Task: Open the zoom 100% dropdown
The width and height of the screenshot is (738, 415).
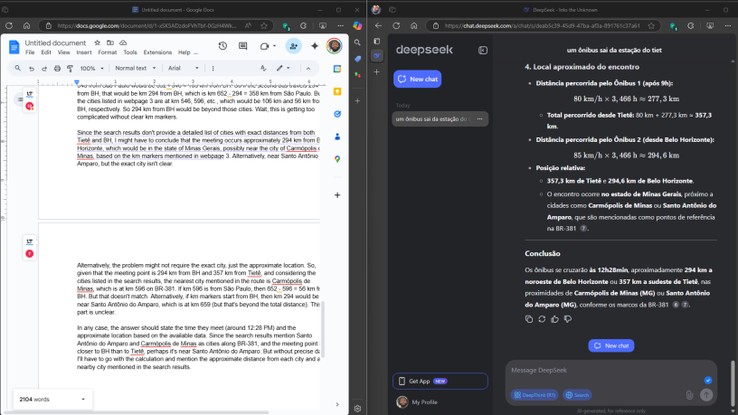Action: (92, 69)
